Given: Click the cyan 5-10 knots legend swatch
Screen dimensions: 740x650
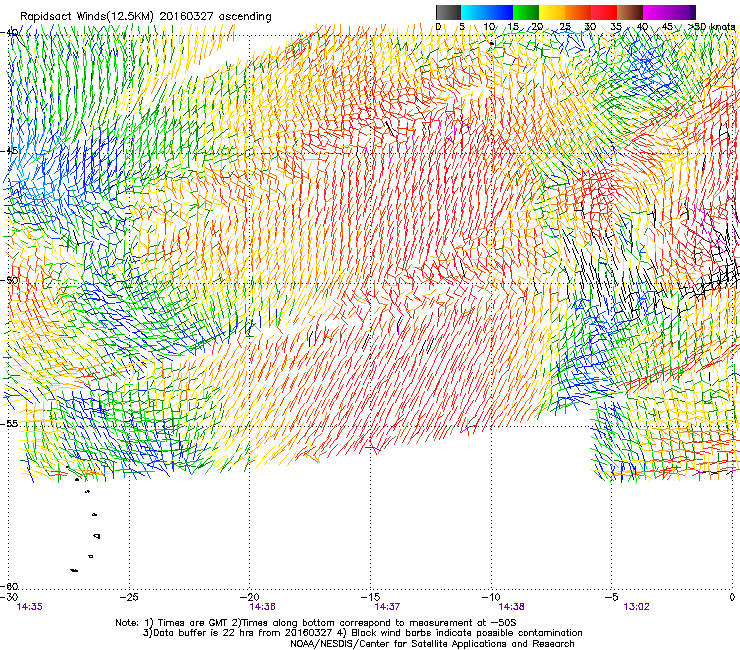Looking at the screenshot, I should coord(474,12).
